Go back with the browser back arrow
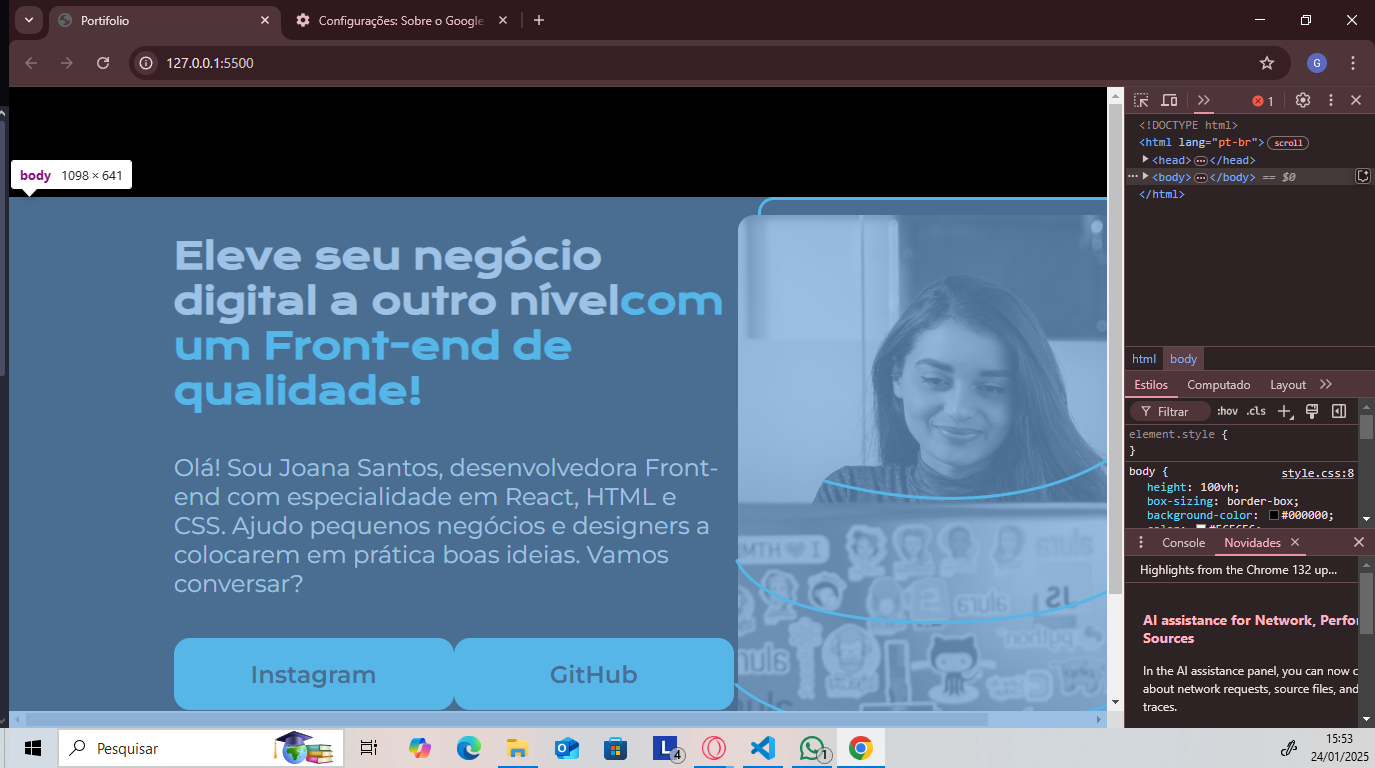 [x=31, y=63]
